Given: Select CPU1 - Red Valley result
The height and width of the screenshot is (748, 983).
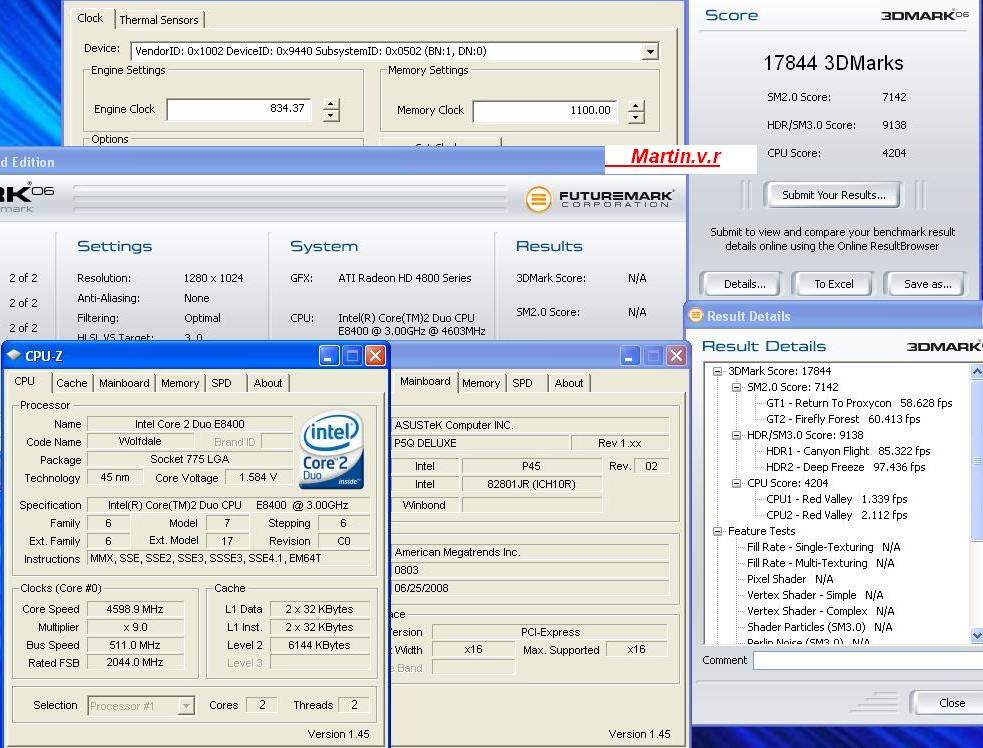Looking at the screenshot, I should tap(836, 499).
